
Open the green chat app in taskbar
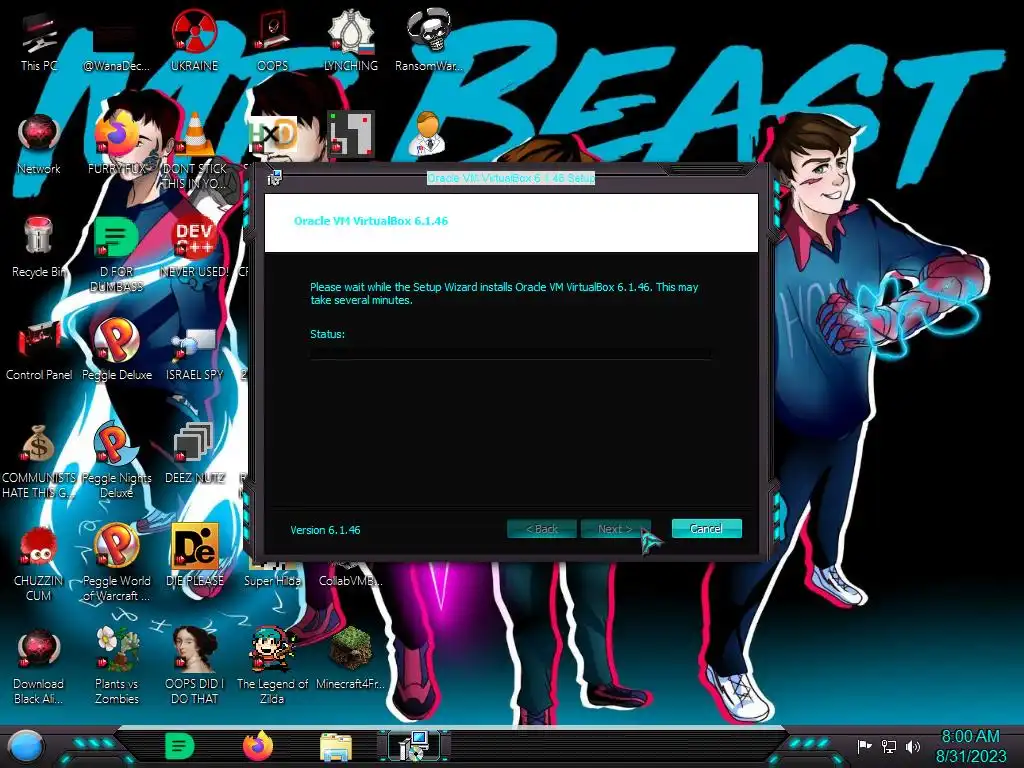(180, 746)
